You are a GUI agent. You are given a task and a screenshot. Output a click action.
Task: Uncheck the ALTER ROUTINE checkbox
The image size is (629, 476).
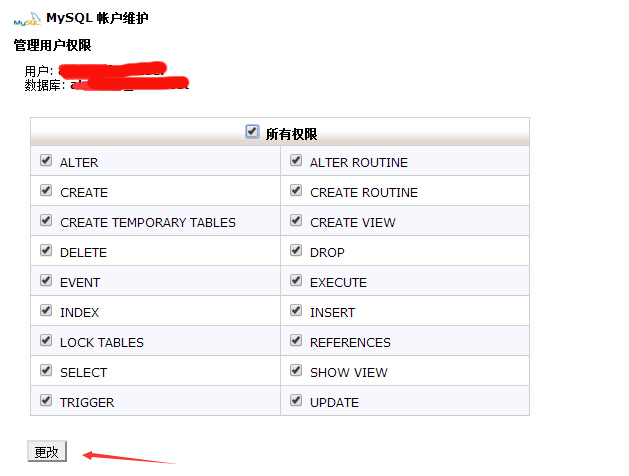[296, 160]
